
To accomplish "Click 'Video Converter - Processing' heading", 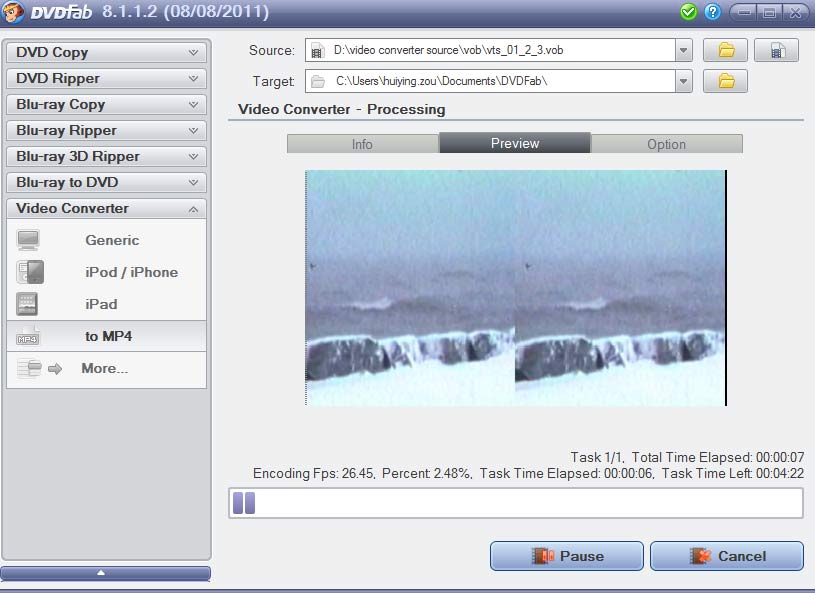I will [x=341, y=109].
